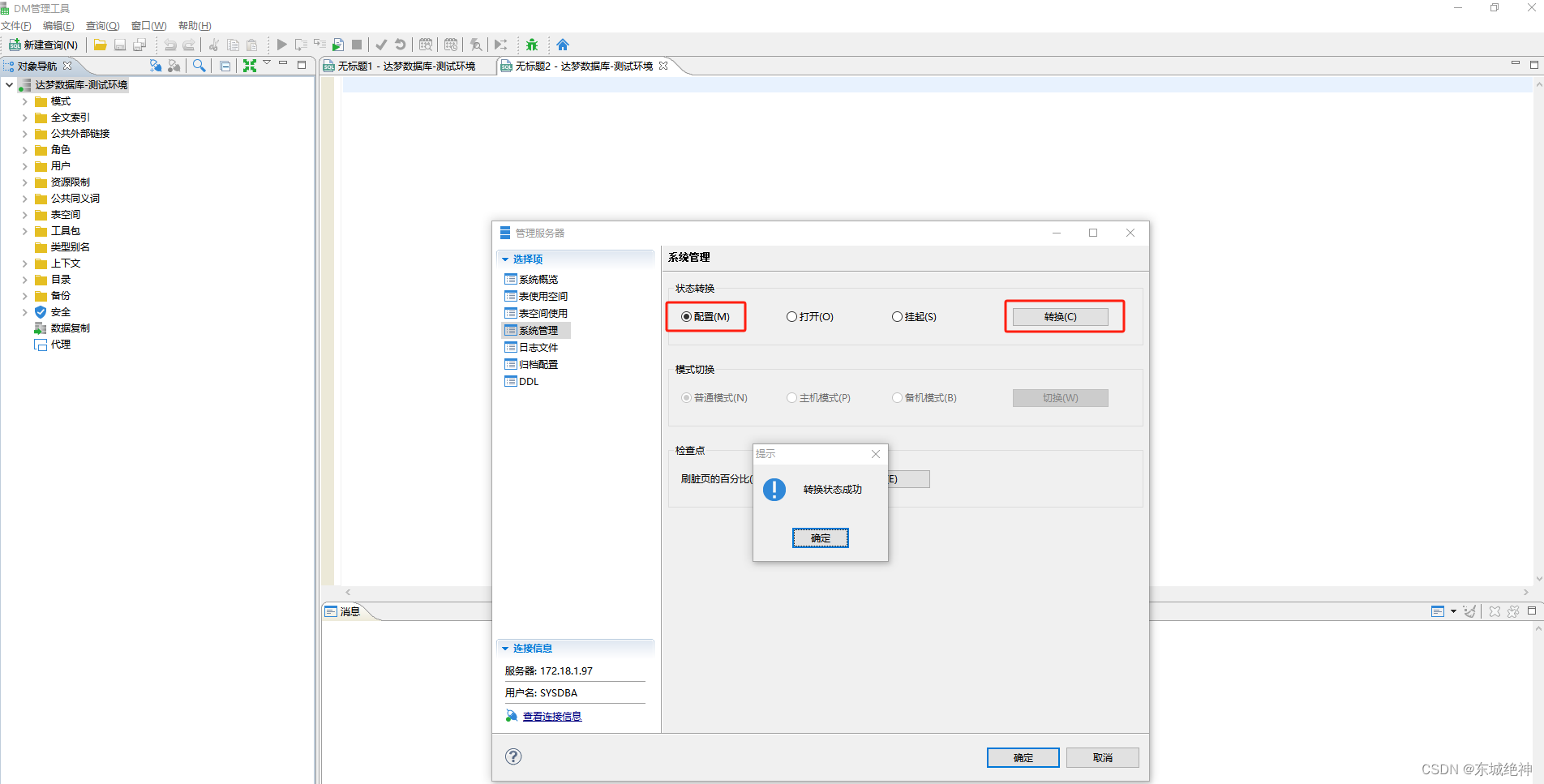Image resolution: width=1544 pixels, height=784 pixels.
Task: Click the copy toolbar icon
Action: click(233, 45)
